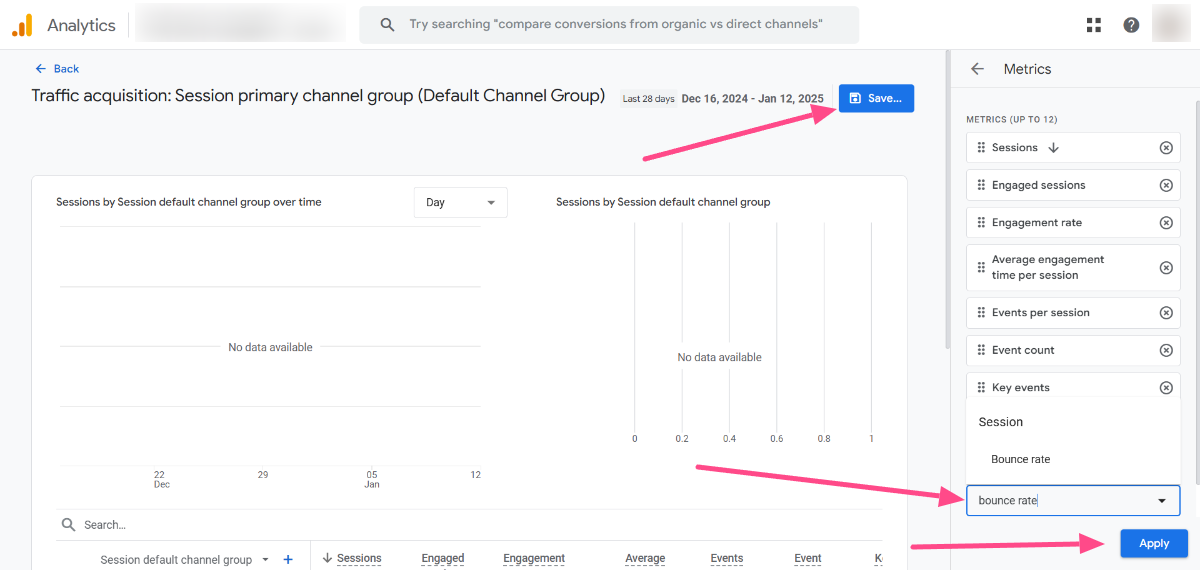This screenshot has width=1200, height=570.
Task: Remove the Key events metric
Action: pyautogui.click(x=1166, y=388)
